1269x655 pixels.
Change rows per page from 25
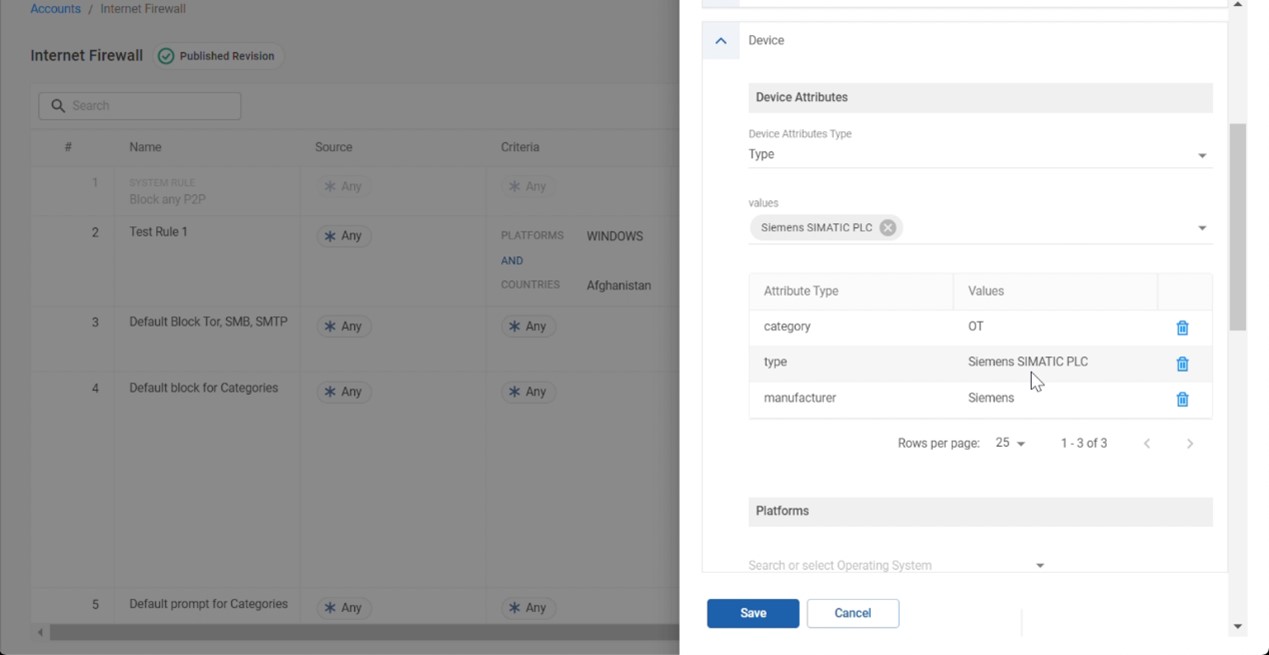click(1010, 444)
